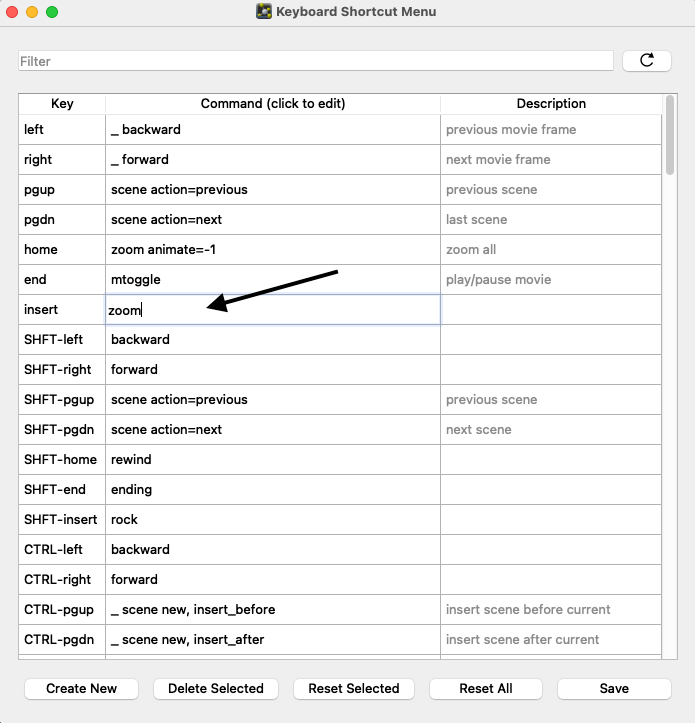Select the 'CTRL-pgup' key cell
This screenshot has height=723, width=695.
pos(62,609)
